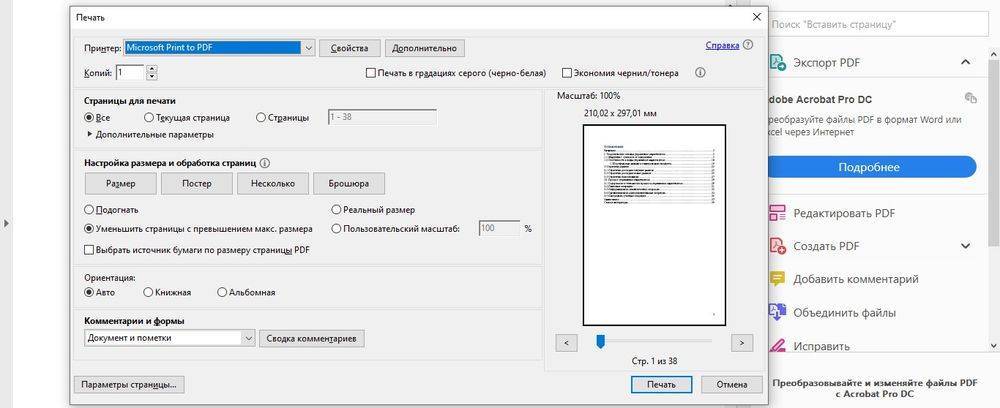Click the Create PDF (Создать PDF) icon
The height and width of the screenshot is (408, 1000).
tap(777, 246)
